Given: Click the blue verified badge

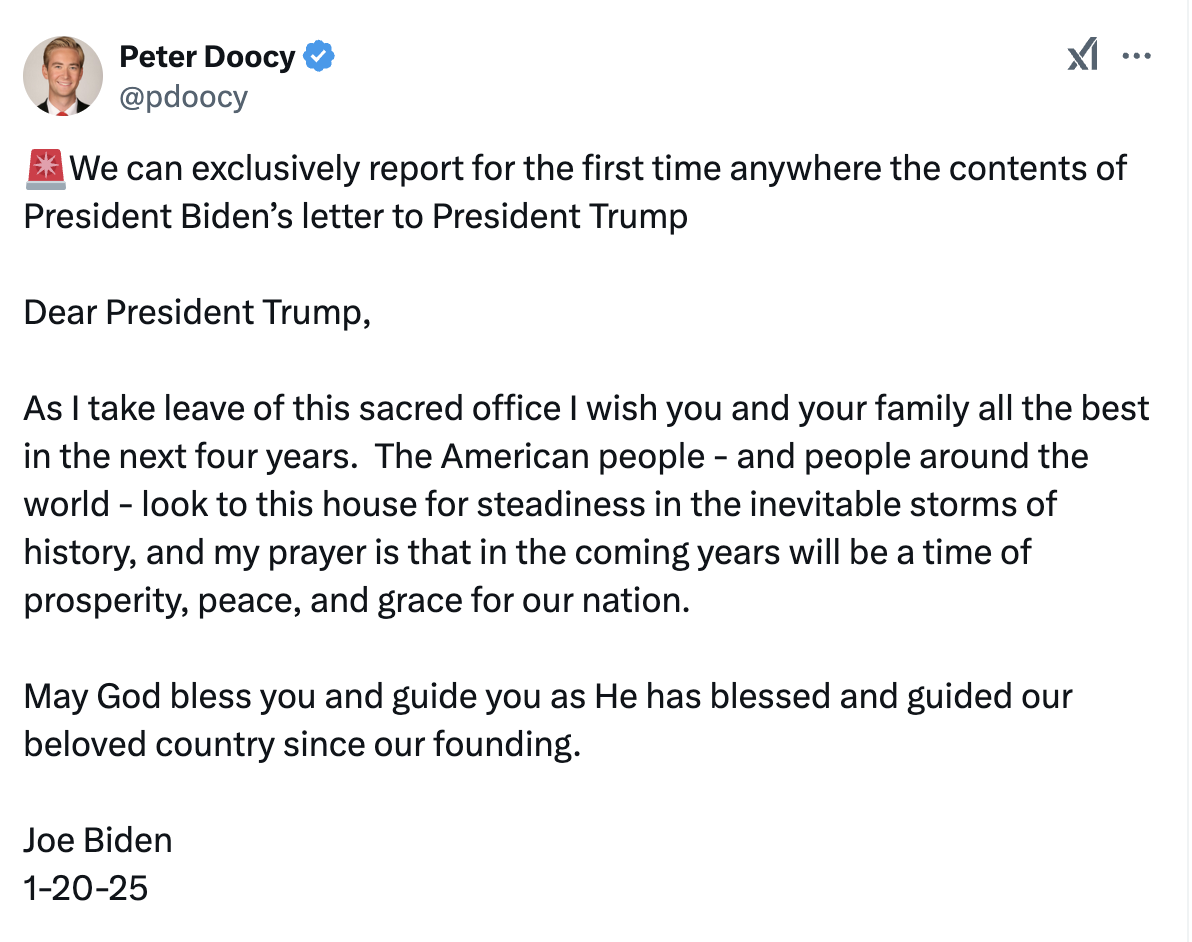Looking at the screenshot, I should coord(319,57).
